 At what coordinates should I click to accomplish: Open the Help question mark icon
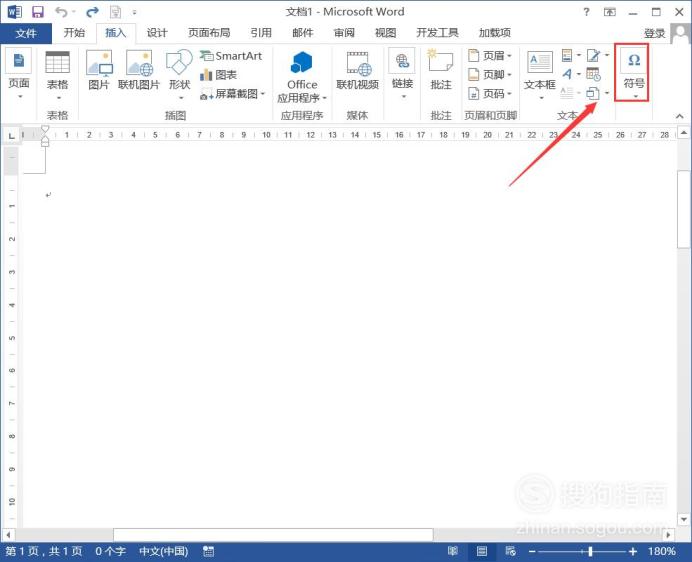click(x=586, y=12)
